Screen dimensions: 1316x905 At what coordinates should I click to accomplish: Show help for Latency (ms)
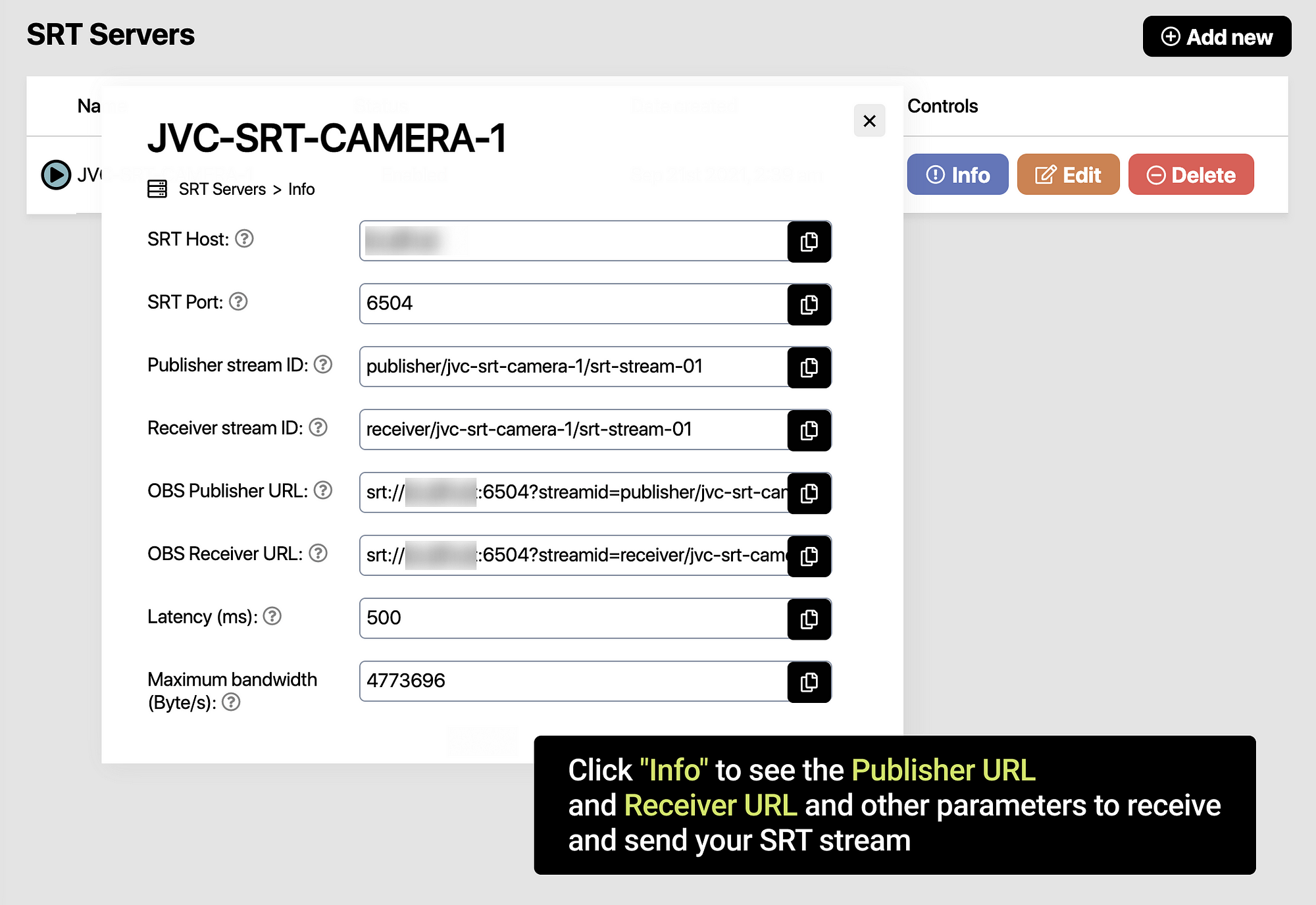272,616
